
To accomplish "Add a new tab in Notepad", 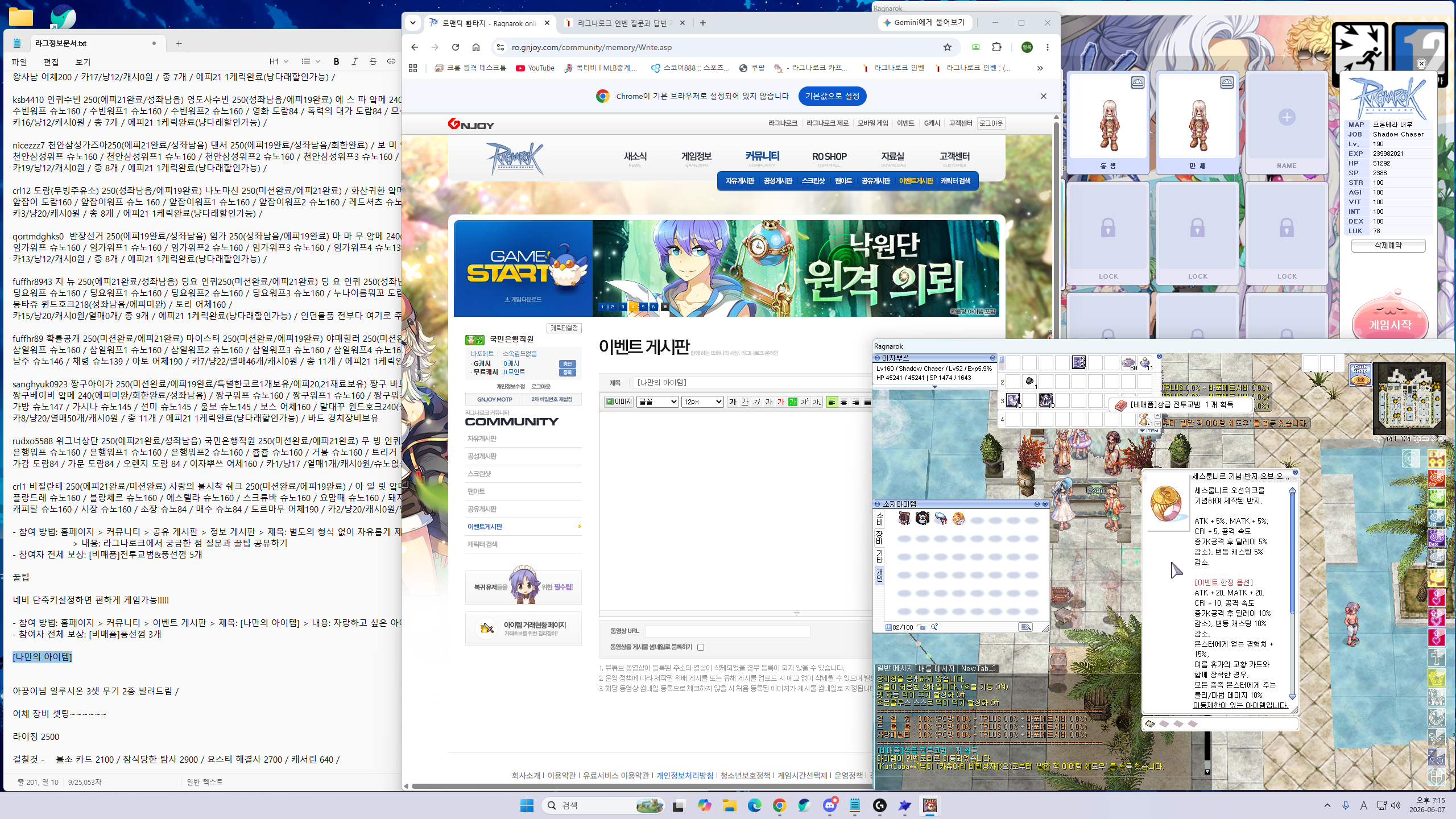I will point(179,43).
